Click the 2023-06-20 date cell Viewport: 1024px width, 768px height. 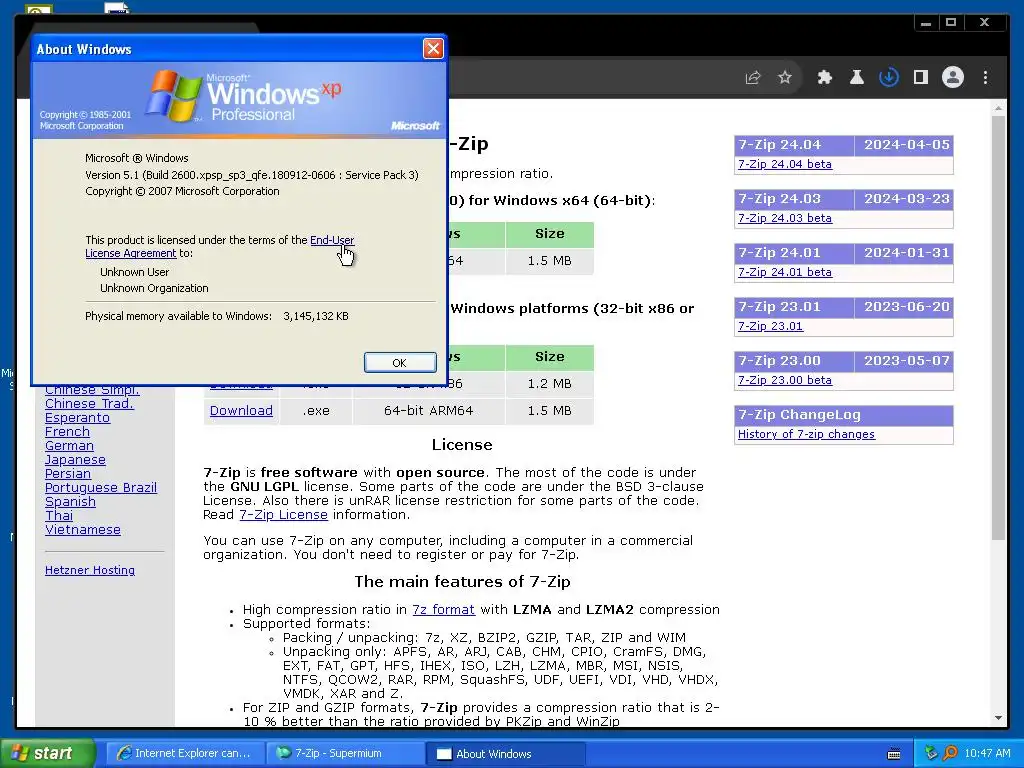point(906,307)
